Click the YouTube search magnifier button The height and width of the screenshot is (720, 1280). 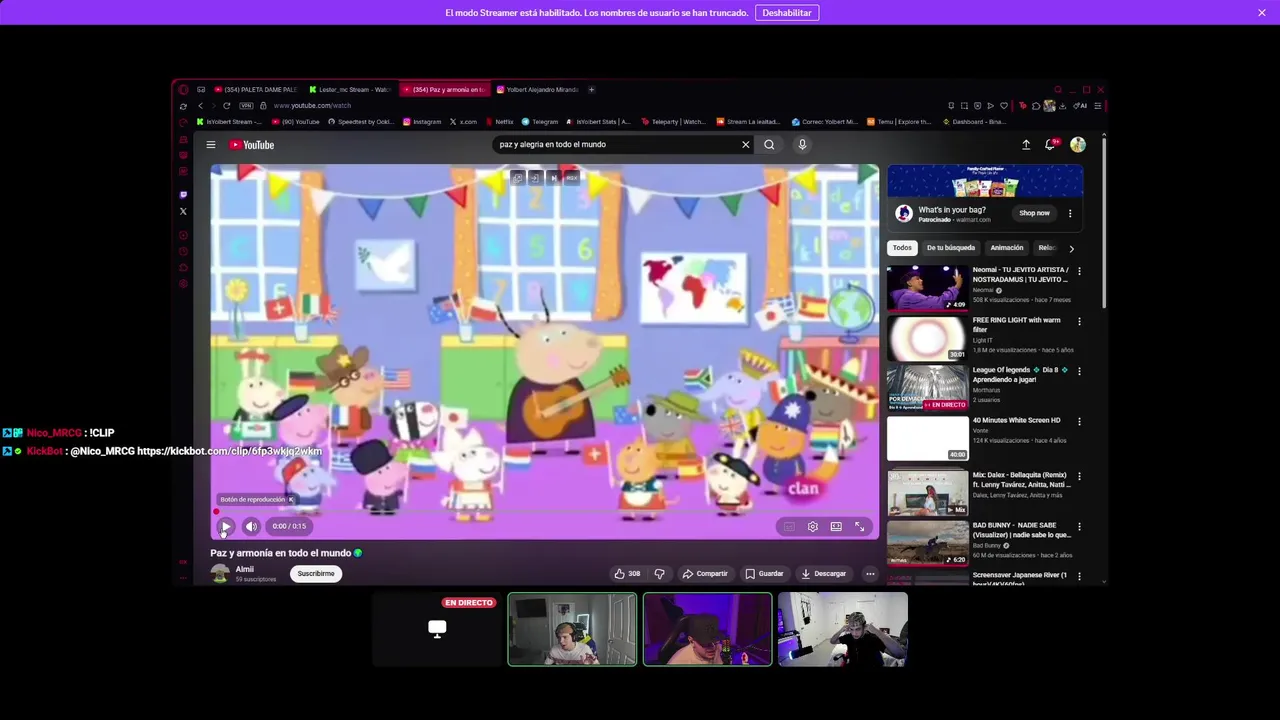(x=769, y=145)
